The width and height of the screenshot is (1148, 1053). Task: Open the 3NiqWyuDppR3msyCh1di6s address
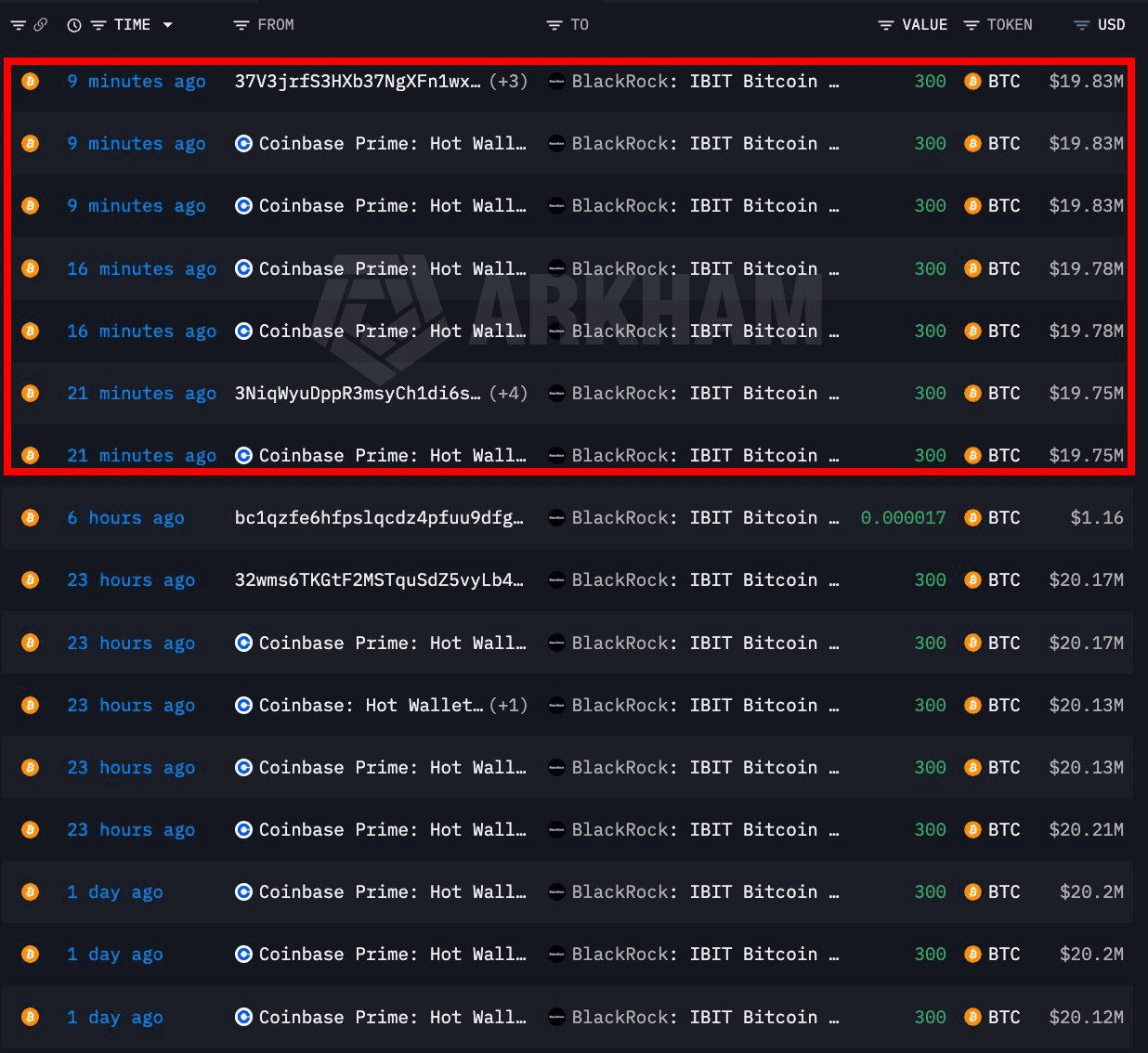358,394
